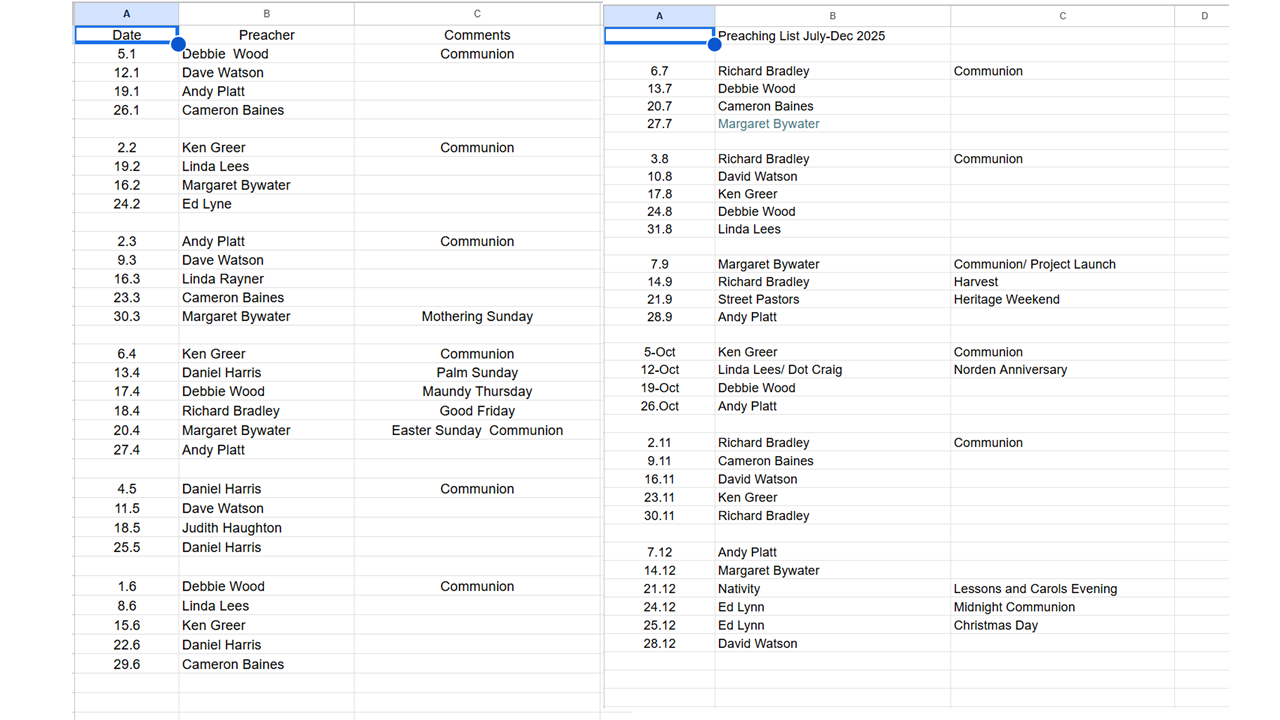Select the date cell '26.1'

tap(127, 110)
